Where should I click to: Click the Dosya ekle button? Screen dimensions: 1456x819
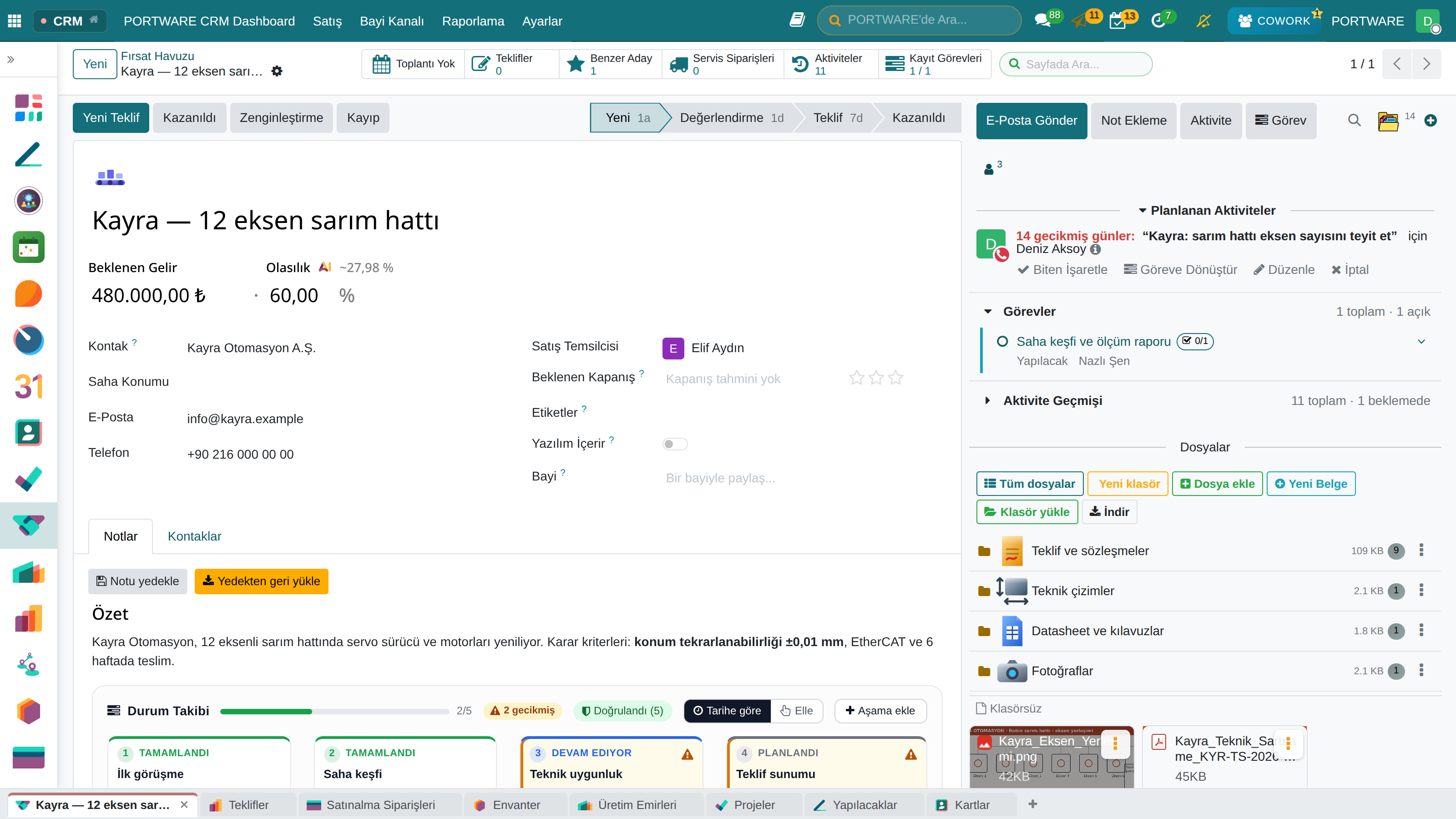1217,484
